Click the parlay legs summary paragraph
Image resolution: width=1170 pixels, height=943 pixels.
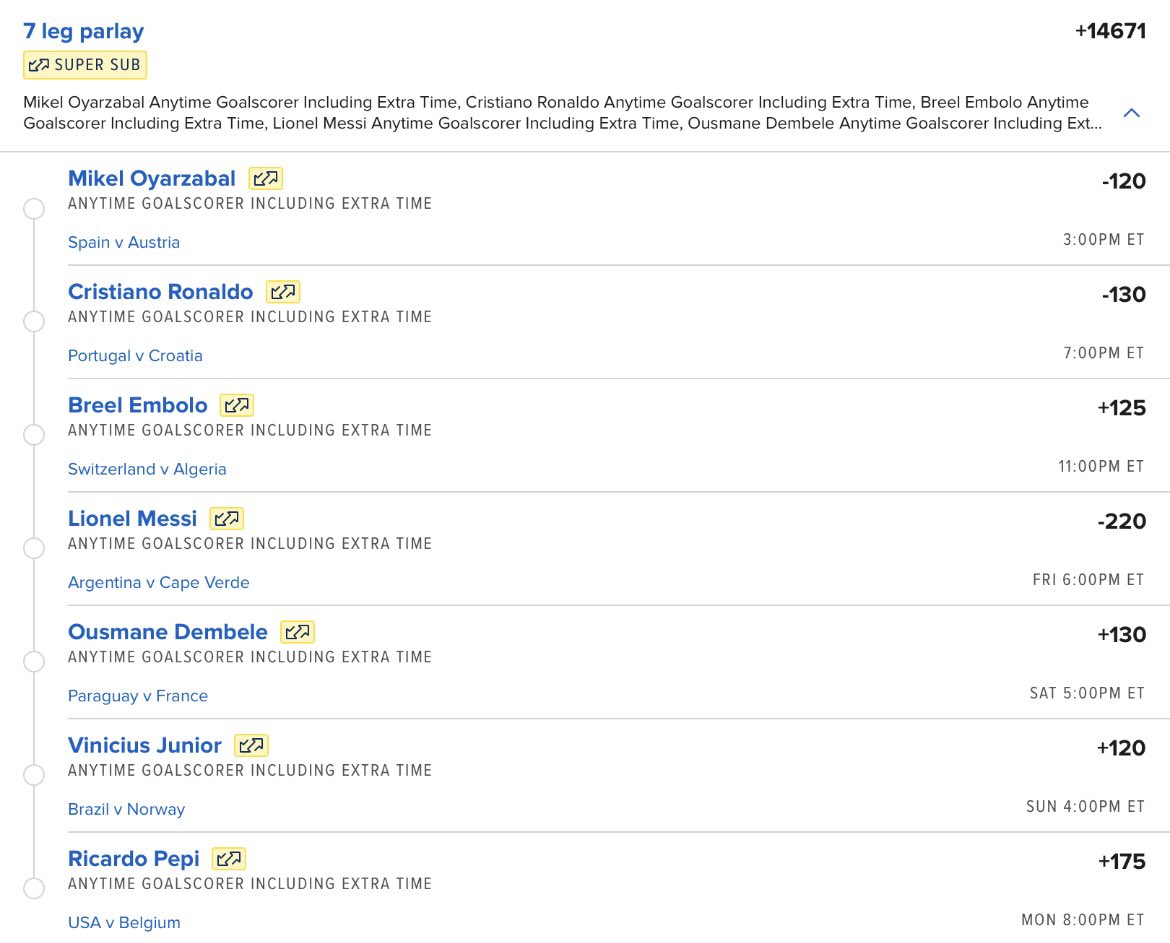[x=563, y=113]
